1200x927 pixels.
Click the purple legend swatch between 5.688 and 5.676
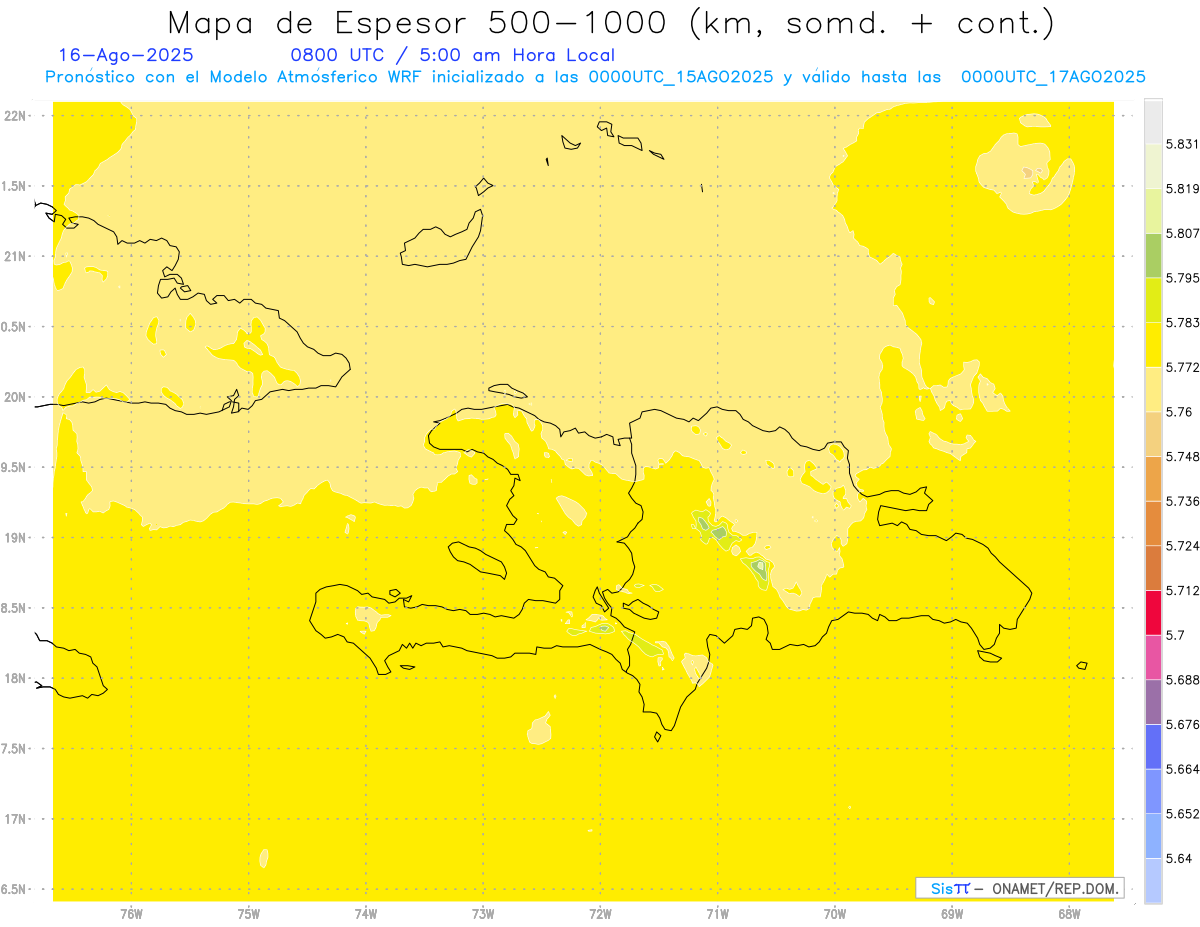(1153, 702)
